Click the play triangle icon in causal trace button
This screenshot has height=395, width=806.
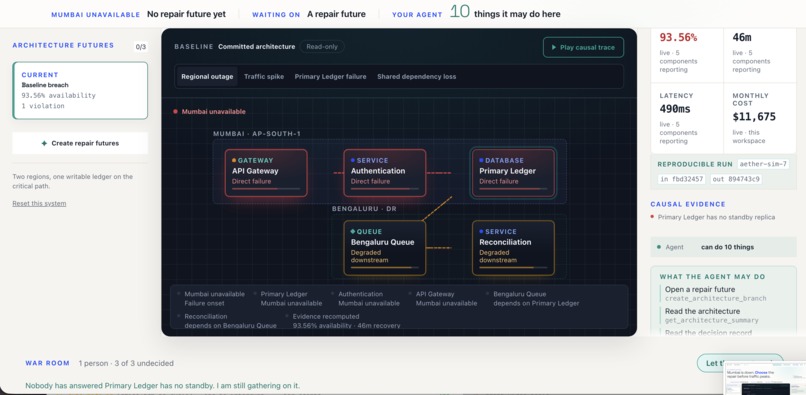tap(554, 47)
